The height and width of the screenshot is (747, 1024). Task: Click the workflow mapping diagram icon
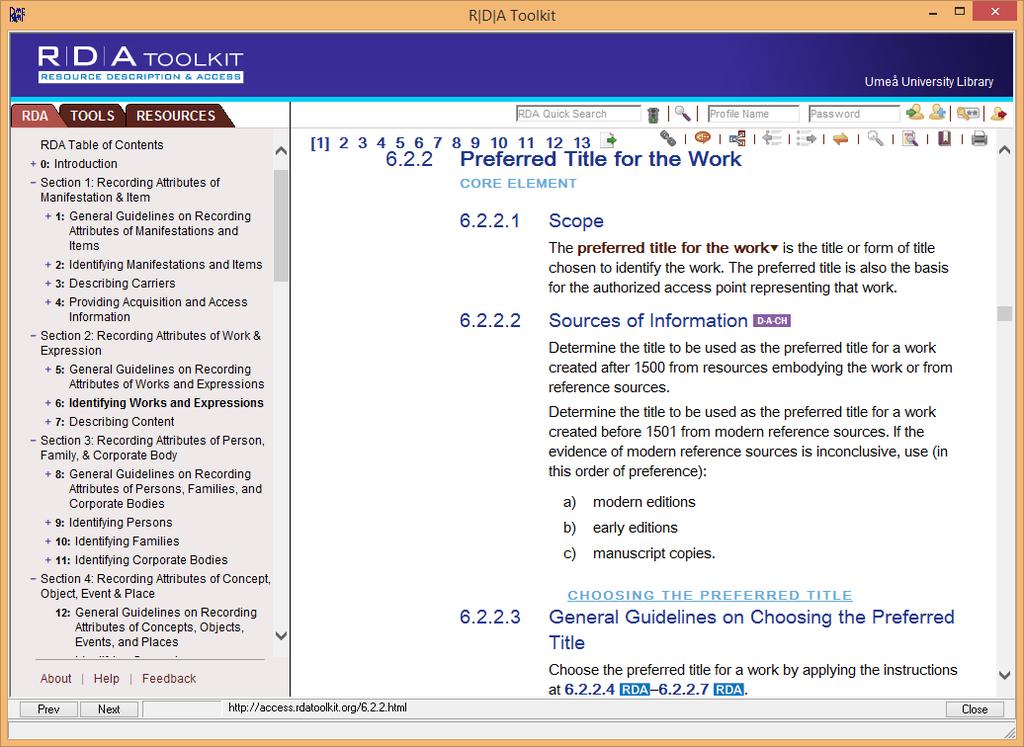pyautogui.click(x=737, y=138)
